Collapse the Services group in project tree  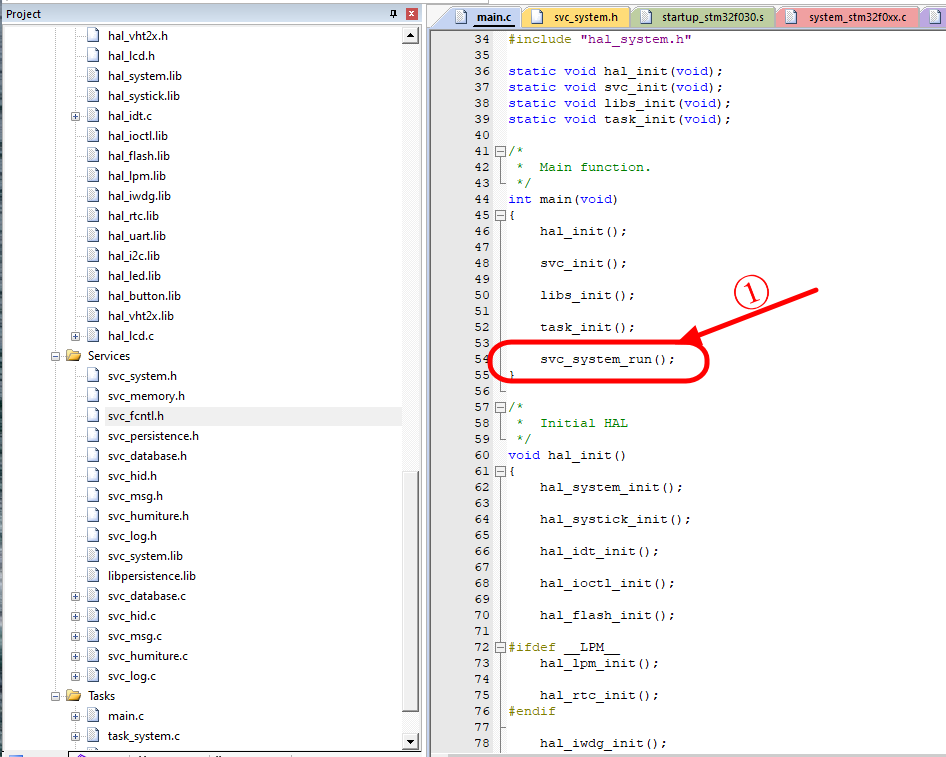(56, 356)
